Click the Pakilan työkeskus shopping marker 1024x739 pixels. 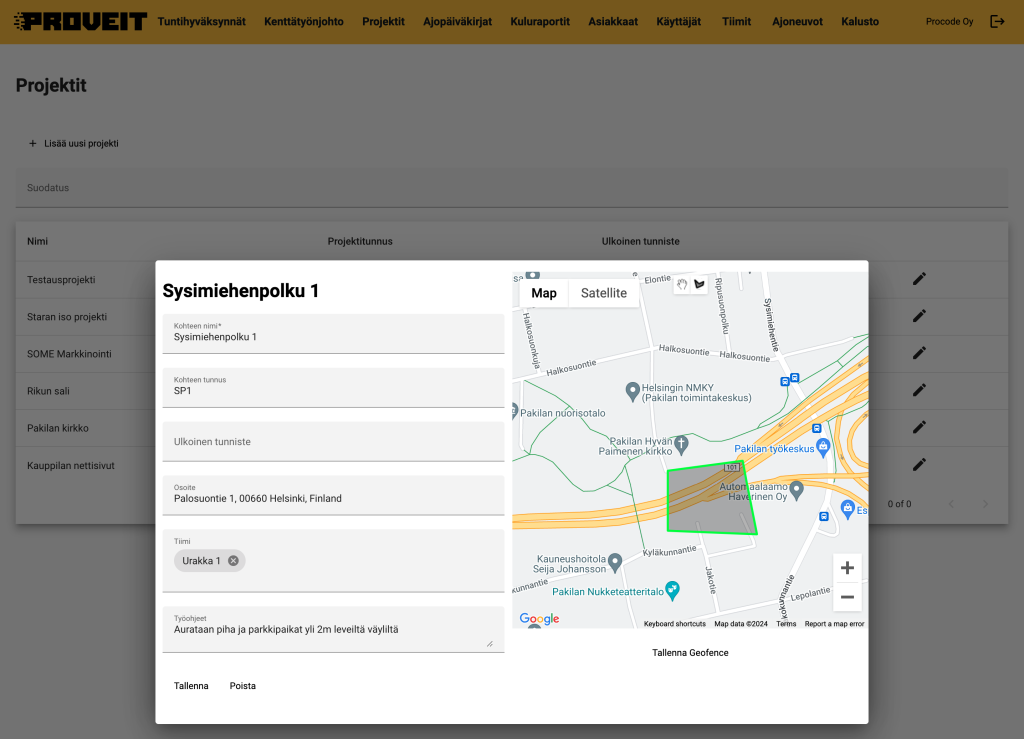tap(824, 447)
